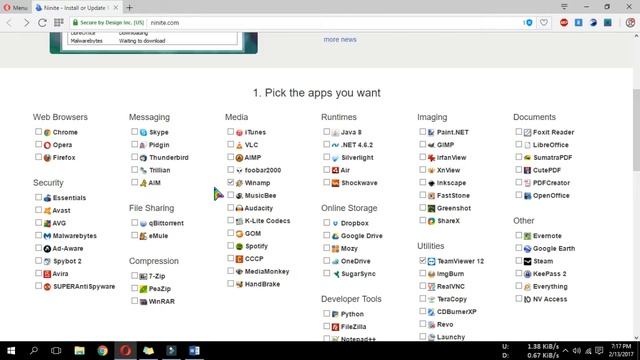
Task: Check the .NET 4.6.2 checkbox
Action: click(x=327, y=144)
